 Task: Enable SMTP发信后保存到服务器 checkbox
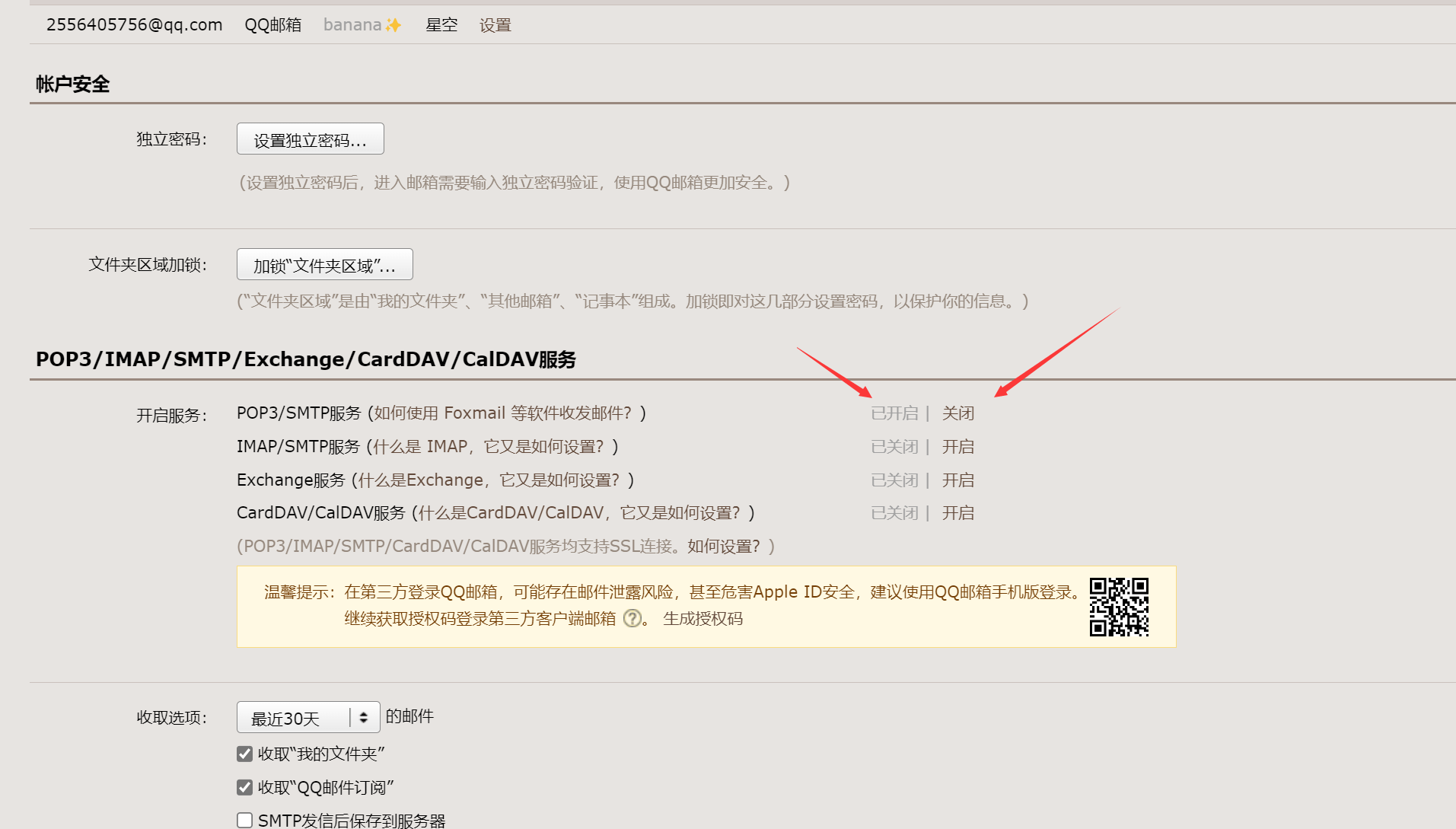[244, 820]
